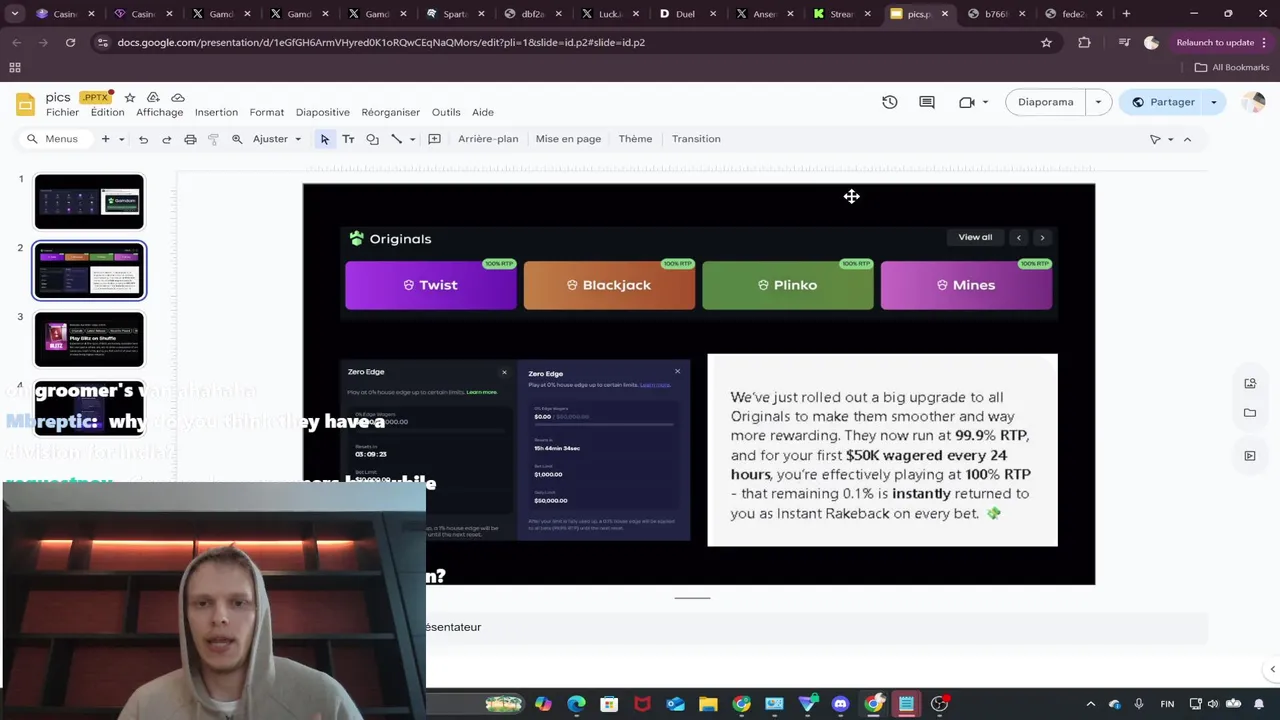
Task: Select slide 3 thumbnail
Action: coord(89,339)
